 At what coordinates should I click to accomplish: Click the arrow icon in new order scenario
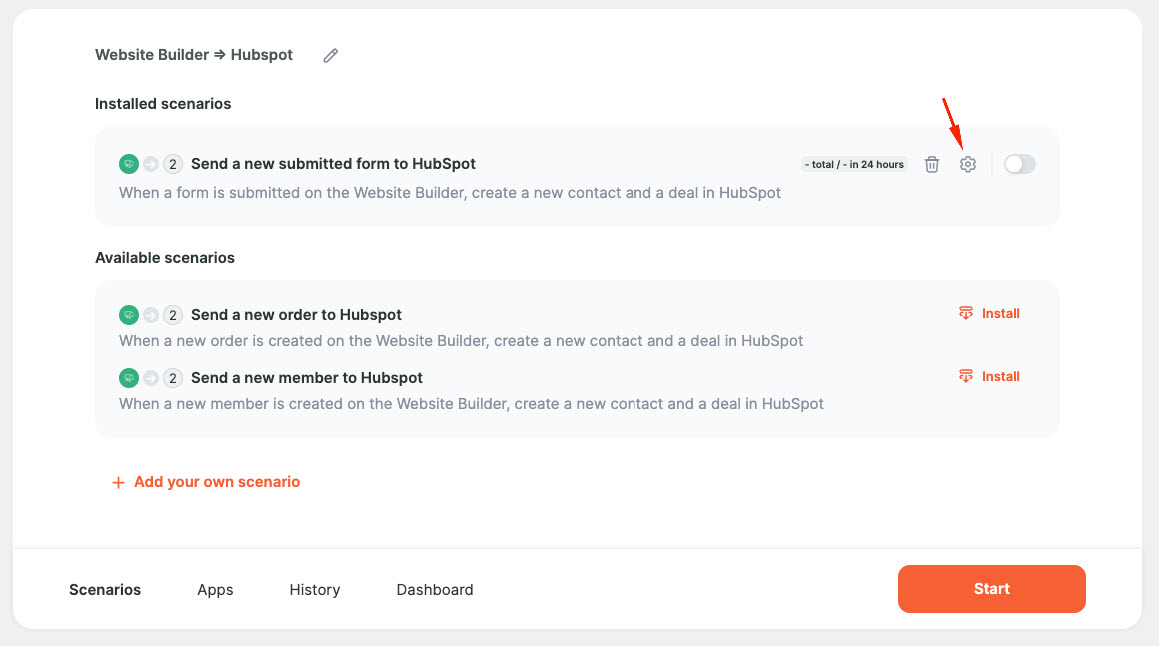[151, 315]
